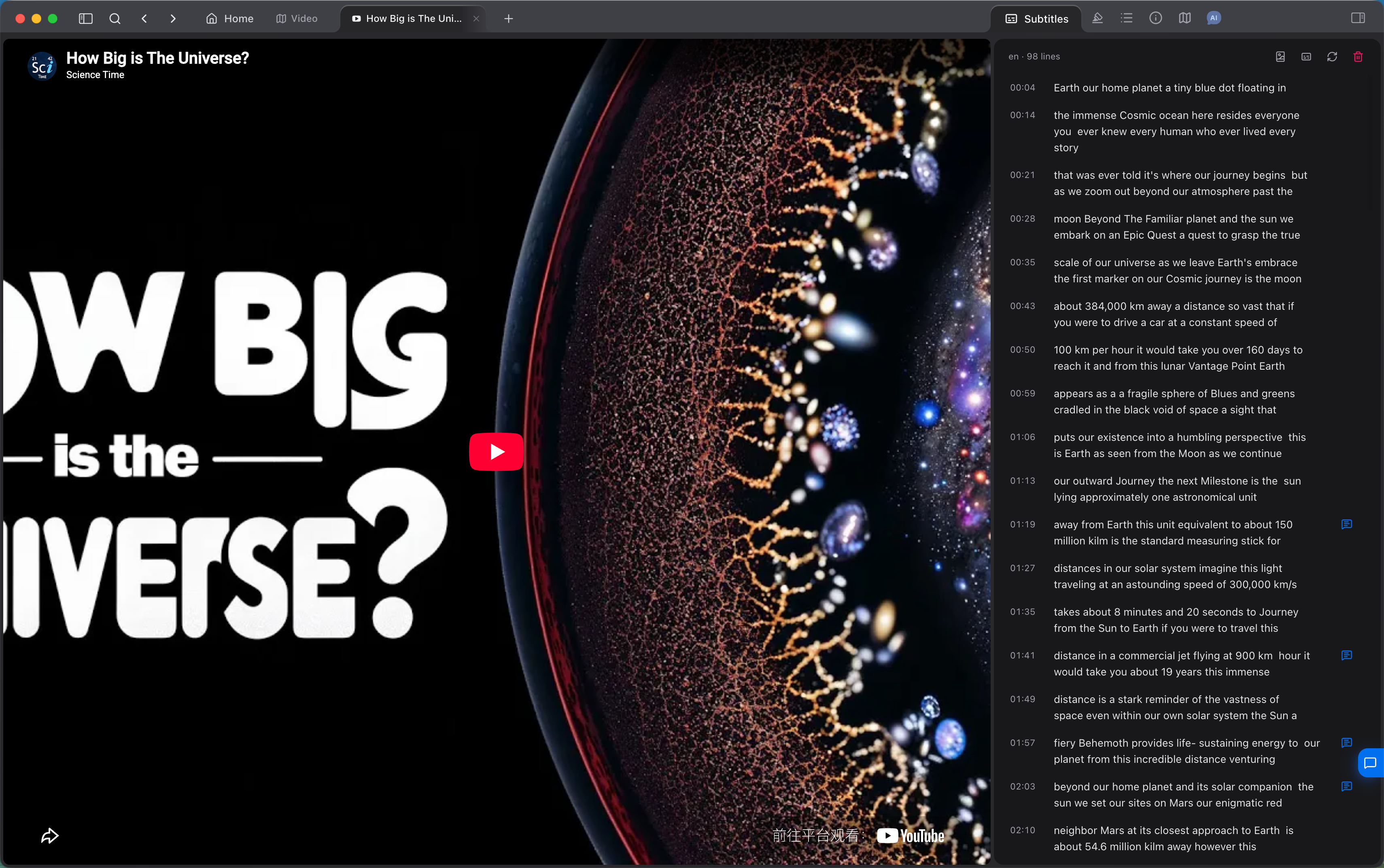Image resolution: width=1384 pixels, height=868 pixels.
Task: Open the highlighter annotations panel
Action: 1097,18
